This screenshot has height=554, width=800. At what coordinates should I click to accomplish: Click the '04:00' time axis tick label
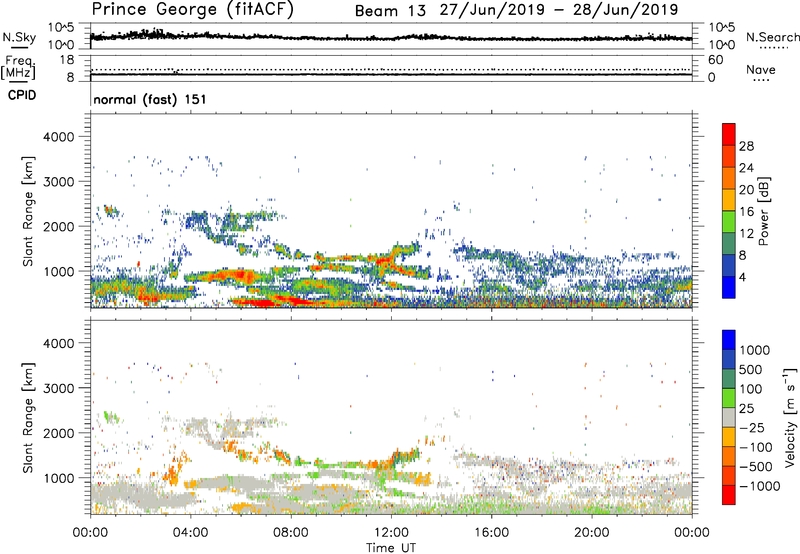[x=190, y=533]
